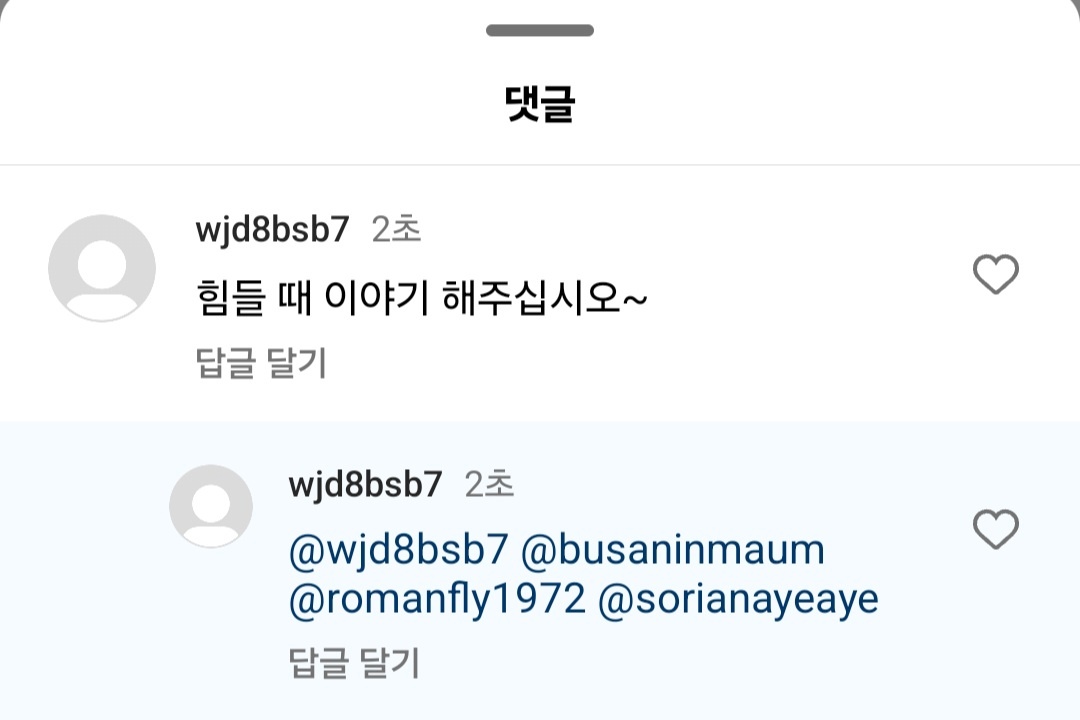Screen dimensions: 1080x720
Task: Open the @sorianayeaye mention link
Action: (x=738, y=598)
